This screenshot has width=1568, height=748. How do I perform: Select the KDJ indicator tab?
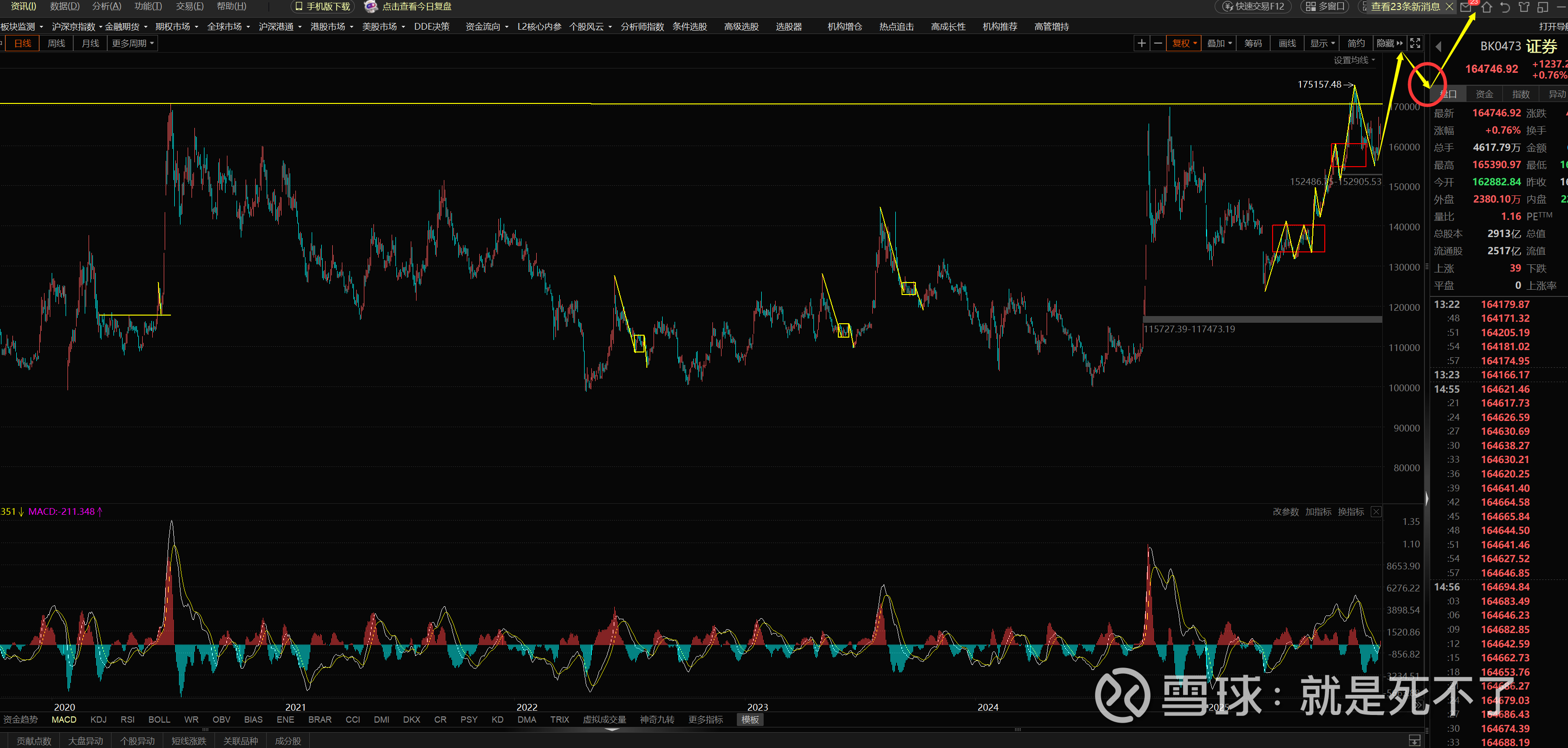[98, 719]
